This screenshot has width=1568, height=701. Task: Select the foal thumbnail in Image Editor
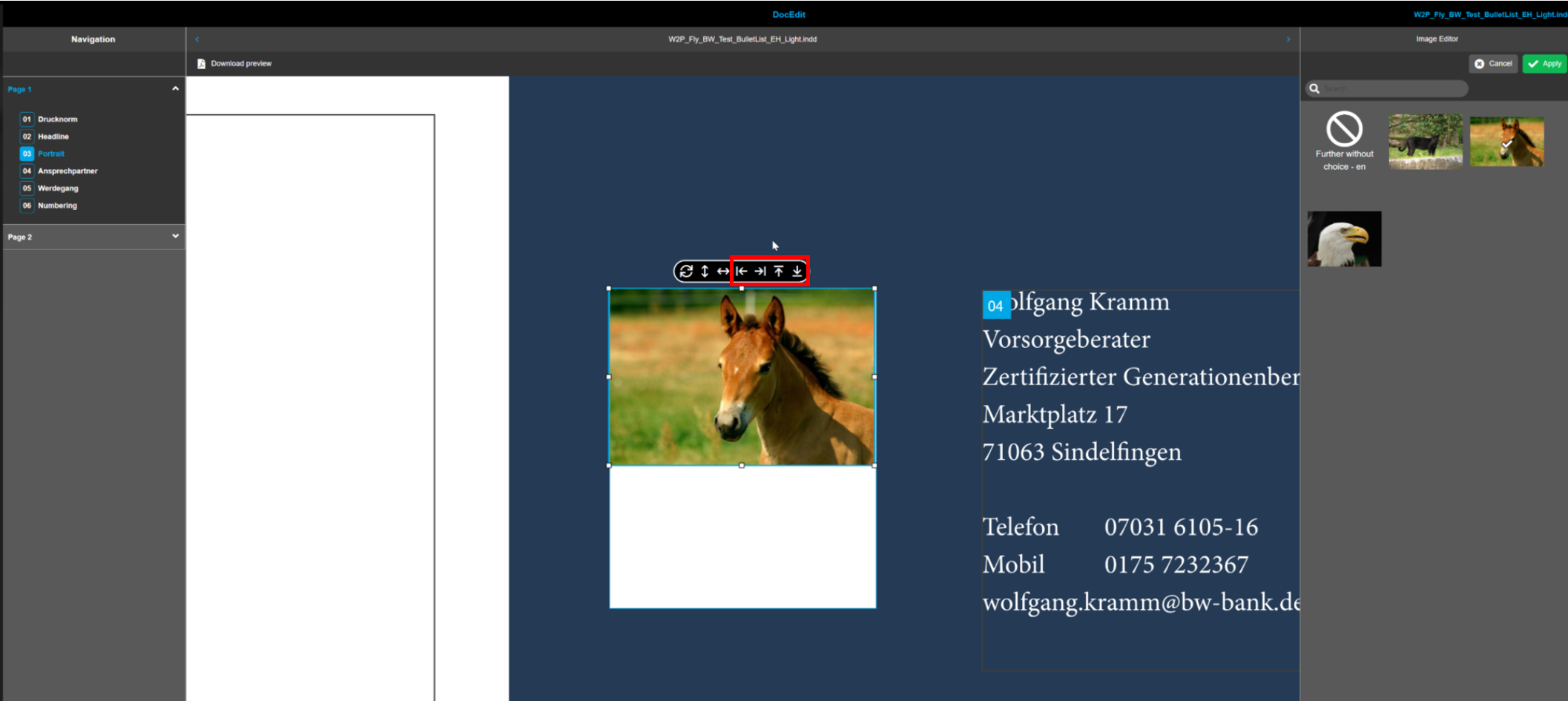click(1507, 142)
